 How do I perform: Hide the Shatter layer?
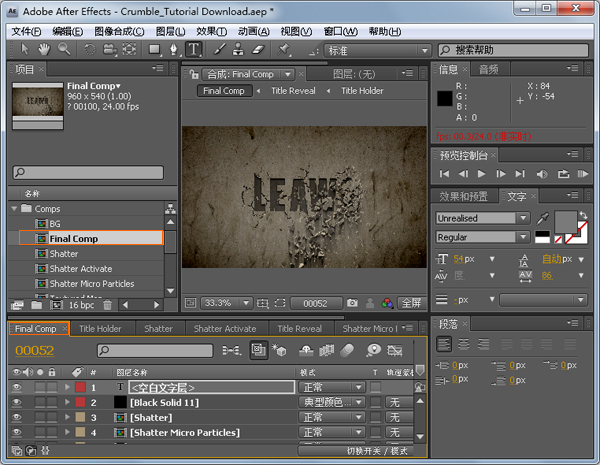pyautogui.click(x=16, y=417)
